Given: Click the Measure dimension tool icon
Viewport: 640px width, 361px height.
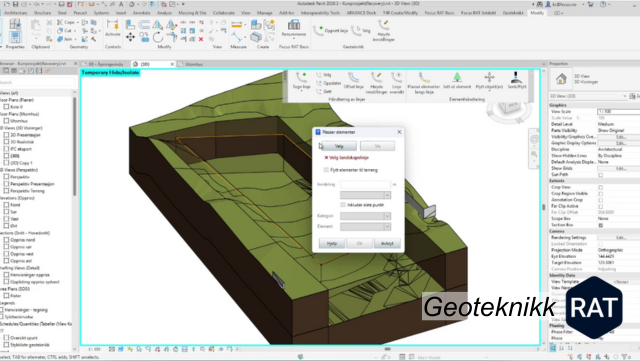Looking at the screenshot, I should coord(237,25).
